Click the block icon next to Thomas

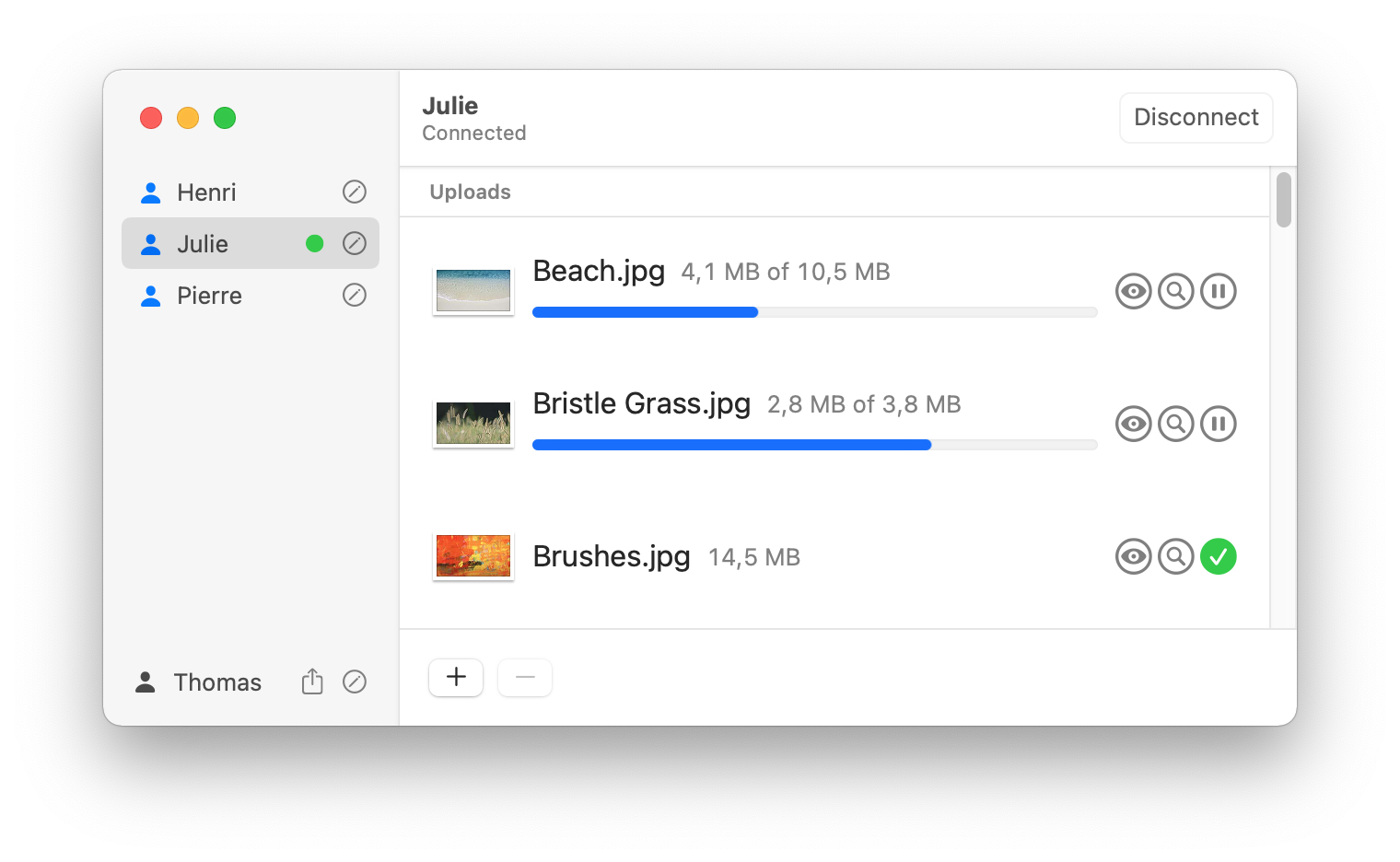[x=355, y=681]
